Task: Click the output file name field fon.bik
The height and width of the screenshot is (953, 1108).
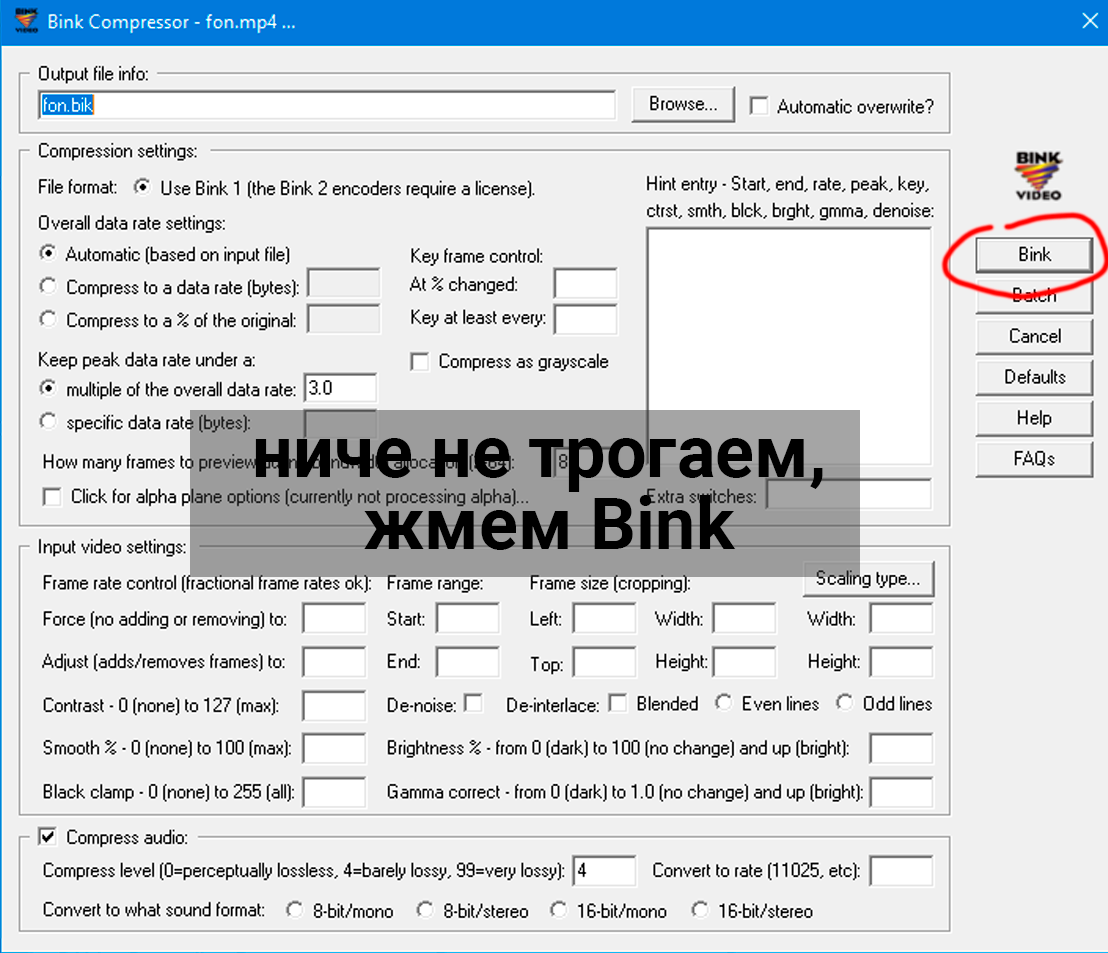Action: pos(326,105)
